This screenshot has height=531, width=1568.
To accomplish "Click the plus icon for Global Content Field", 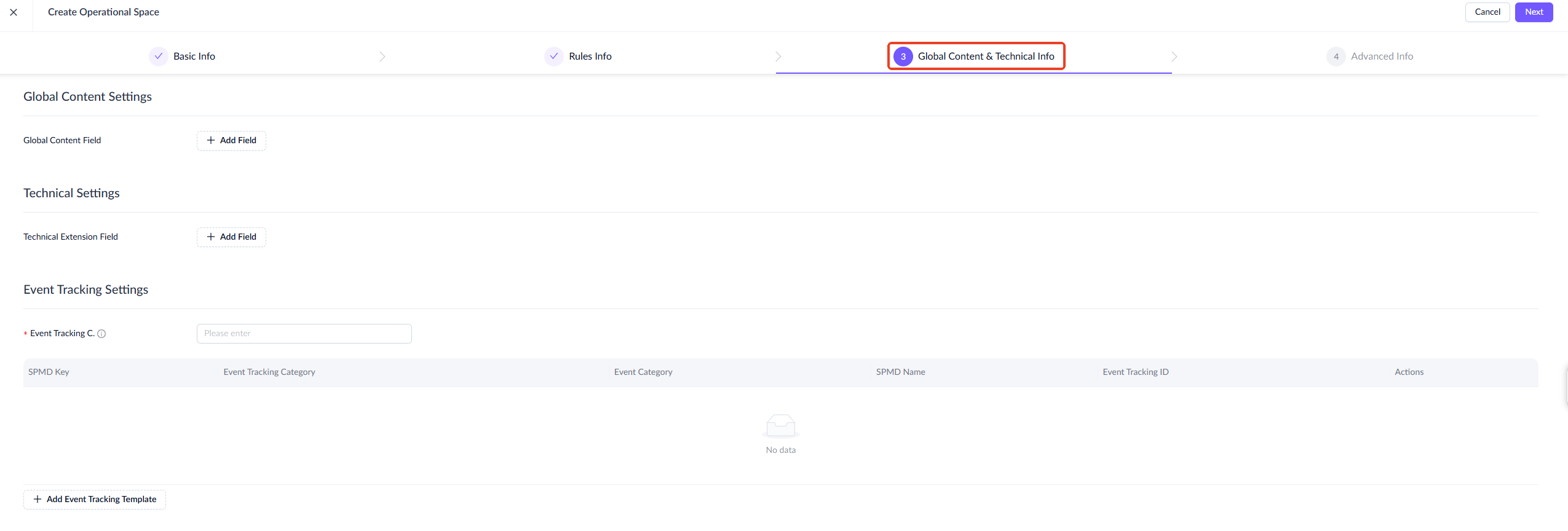I will tap(211, 141).
